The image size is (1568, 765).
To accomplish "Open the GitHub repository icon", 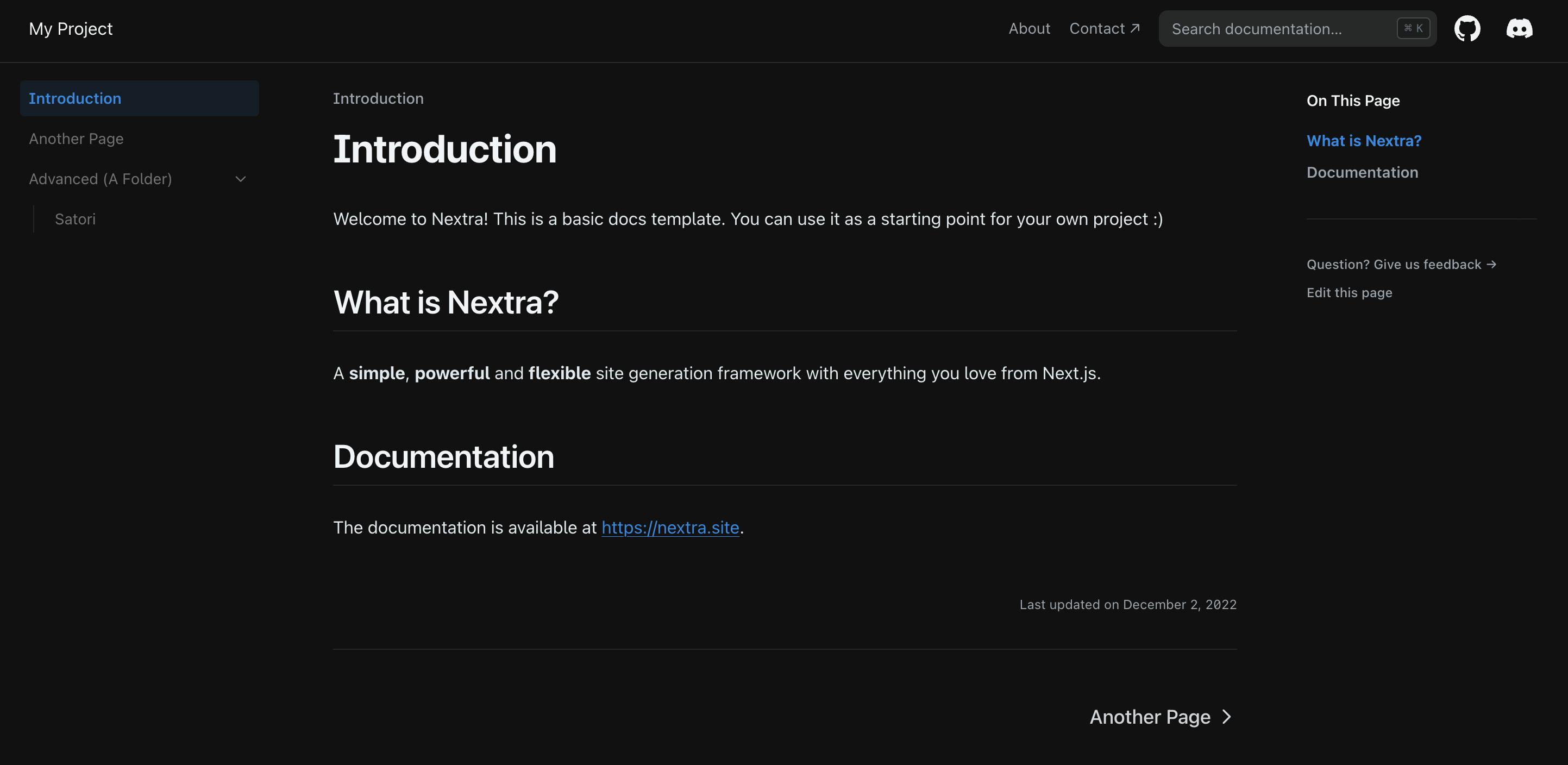I will [x=1467, y=28].
